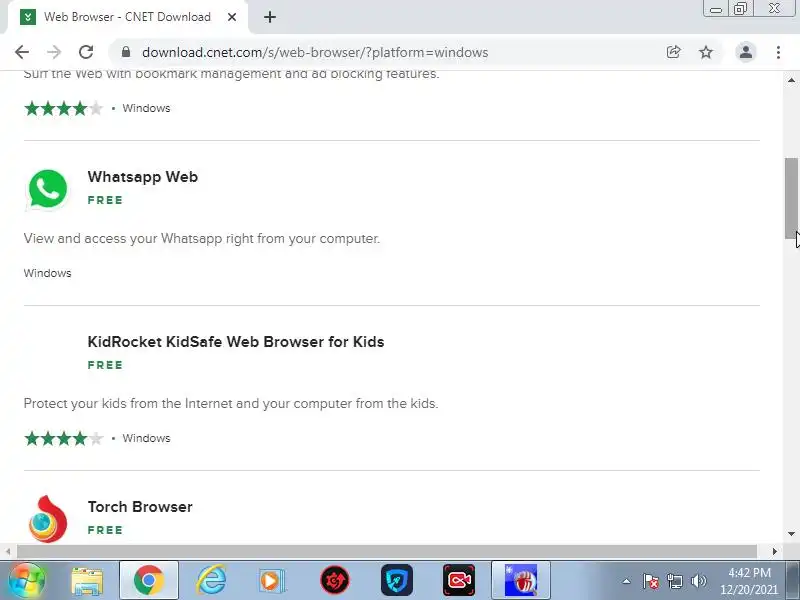Close the Web Browser - CNET Download tab

pos(232,17)
